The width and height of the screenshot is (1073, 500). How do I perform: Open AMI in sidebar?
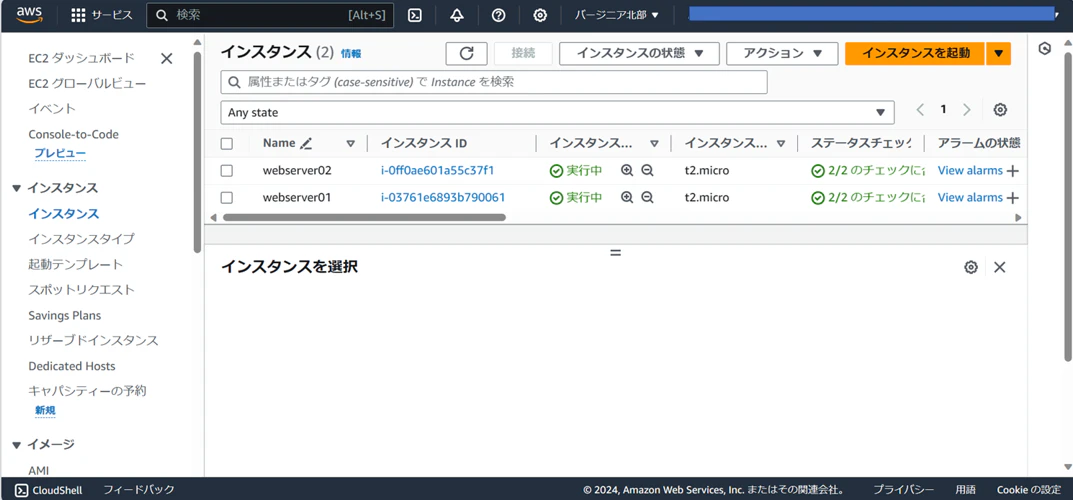pos(38,471)
